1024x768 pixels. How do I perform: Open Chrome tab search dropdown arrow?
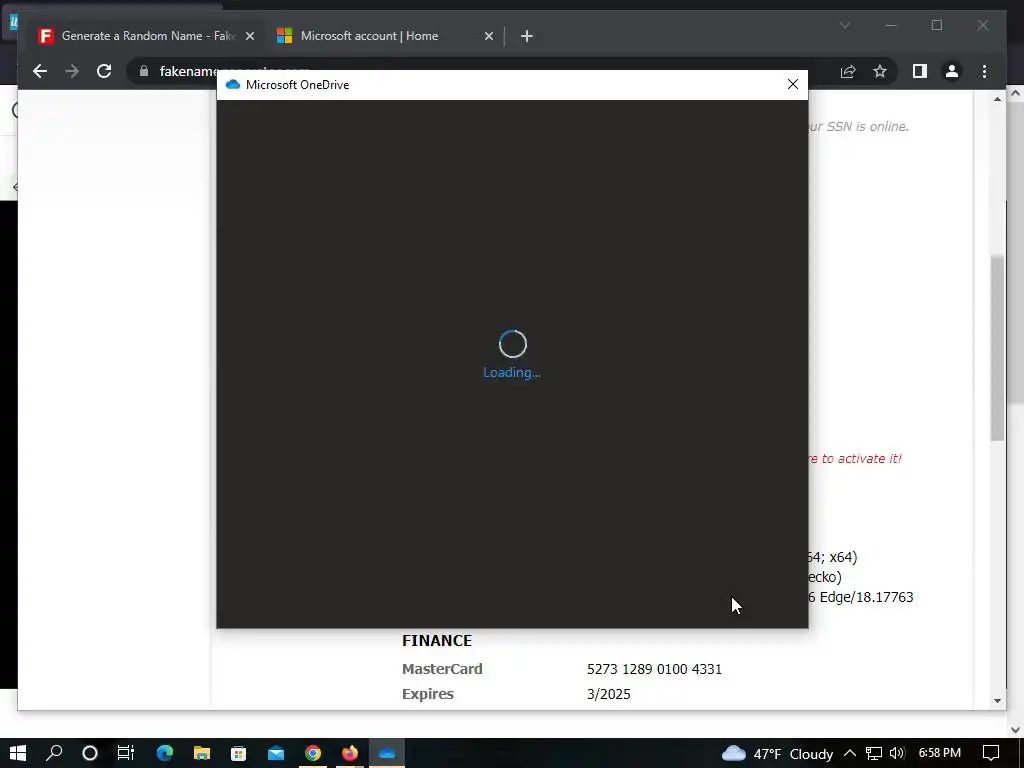844,25
